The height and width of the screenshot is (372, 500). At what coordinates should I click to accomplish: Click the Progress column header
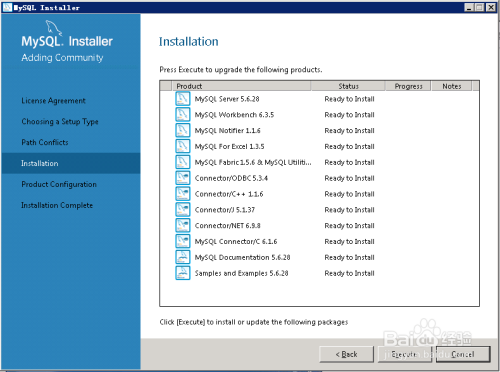tap(408, 86)
